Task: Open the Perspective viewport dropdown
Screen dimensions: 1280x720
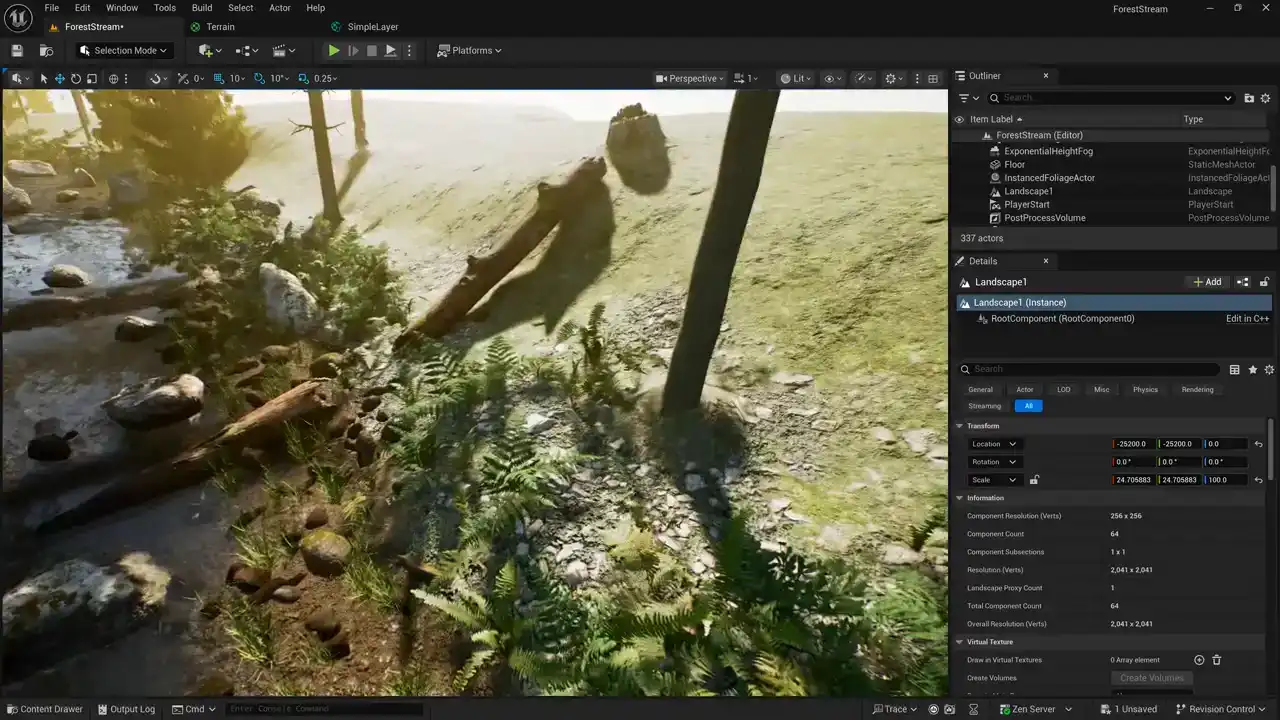Action: click(691, 79)
